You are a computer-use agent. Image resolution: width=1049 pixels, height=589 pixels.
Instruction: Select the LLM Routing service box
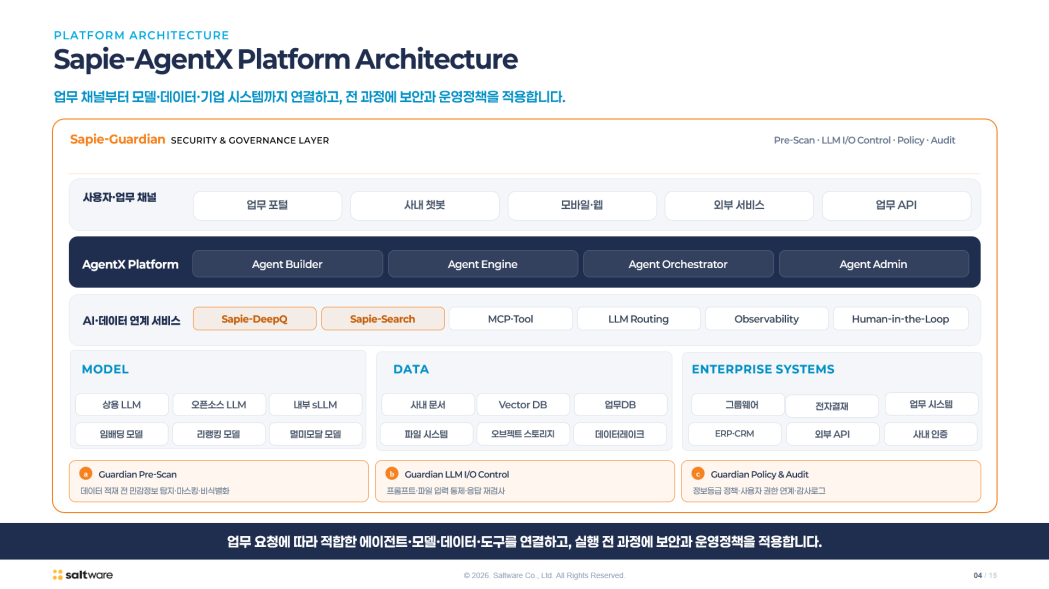(x=638, y=319)
